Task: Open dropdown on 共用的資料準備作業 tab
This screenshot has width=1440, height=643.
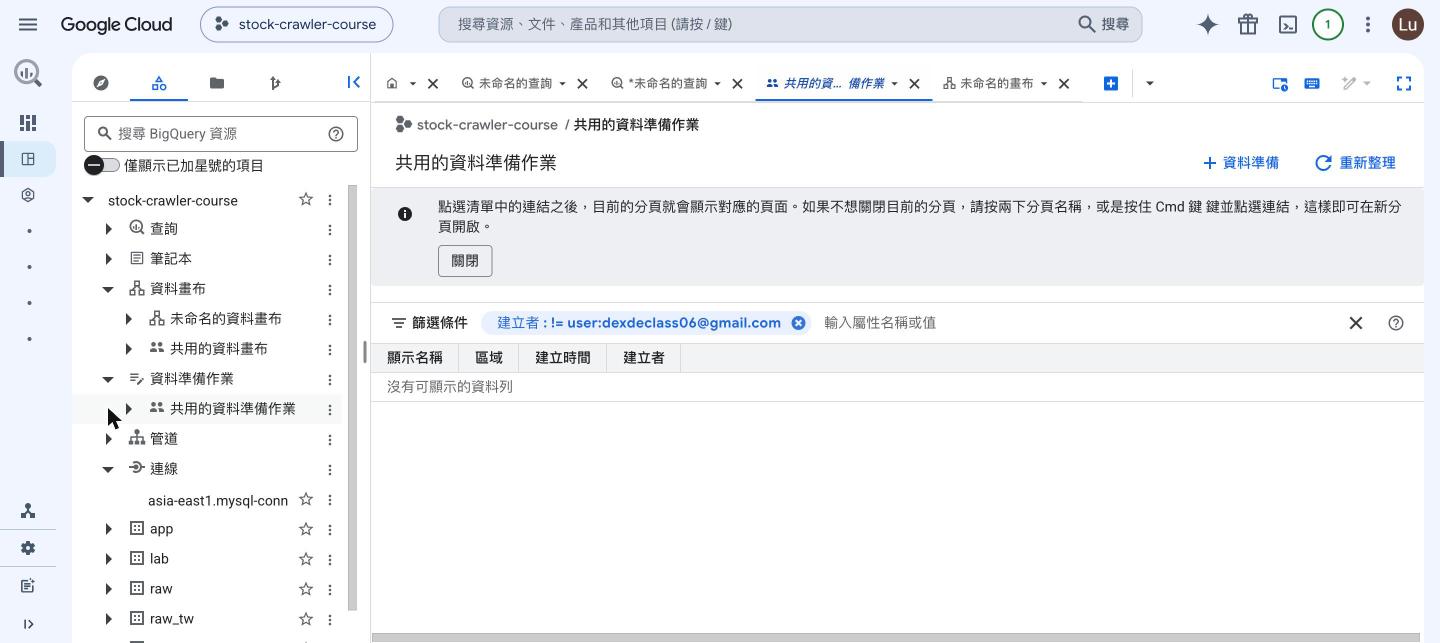Action: click(x=895, y=84)
